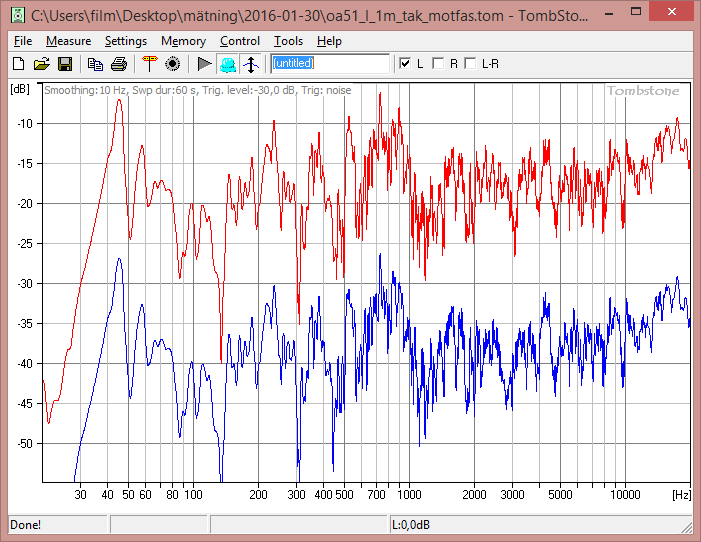
Task: Minimize the TombStone window
Action: tap(608, 13)
